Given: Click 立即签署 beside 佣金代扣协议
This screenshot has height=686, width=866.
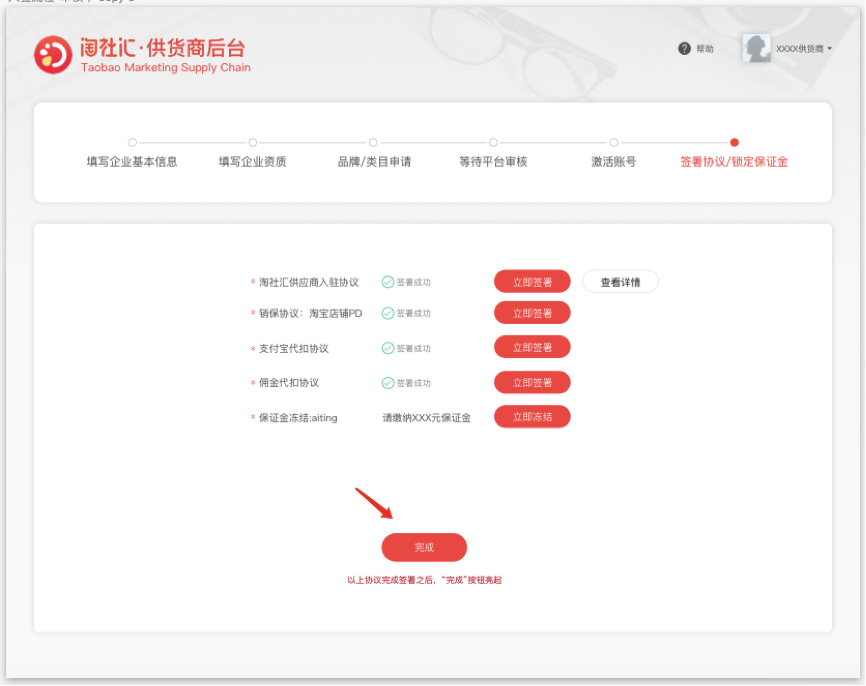Looking at the screenshot, I should tap(532, 382).
